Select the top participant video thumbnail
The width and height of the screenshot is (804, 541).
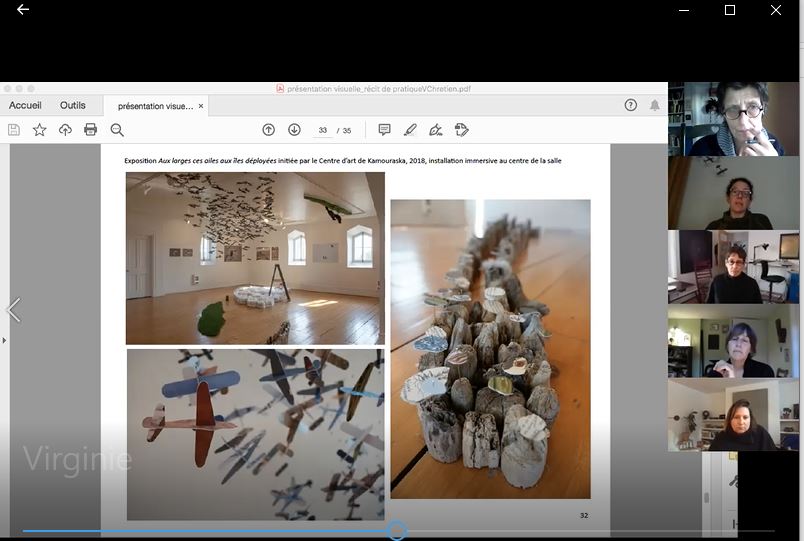click(733, 119)
